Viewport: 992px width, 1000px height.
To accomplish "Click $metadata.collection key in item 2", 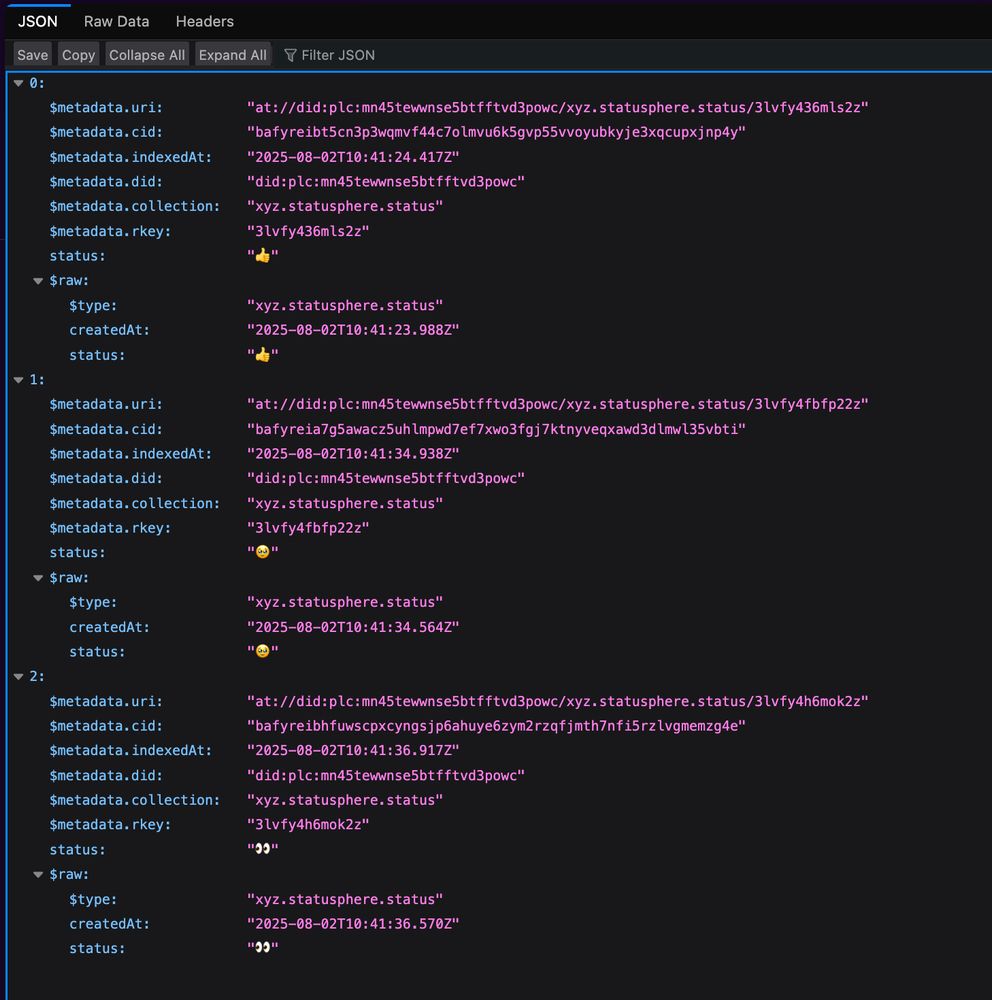I will click(135, 800).
